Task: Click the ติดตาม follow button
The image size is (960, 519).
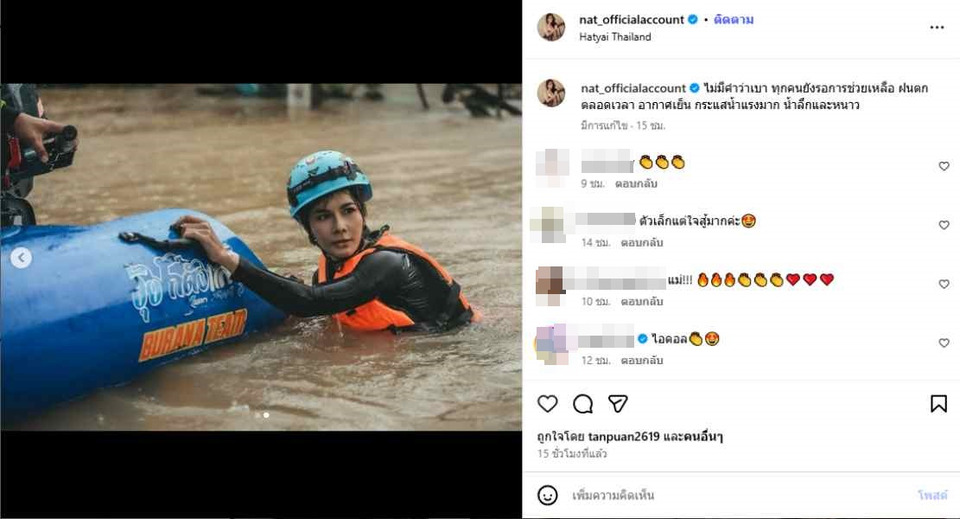Action: coord(734,20)
